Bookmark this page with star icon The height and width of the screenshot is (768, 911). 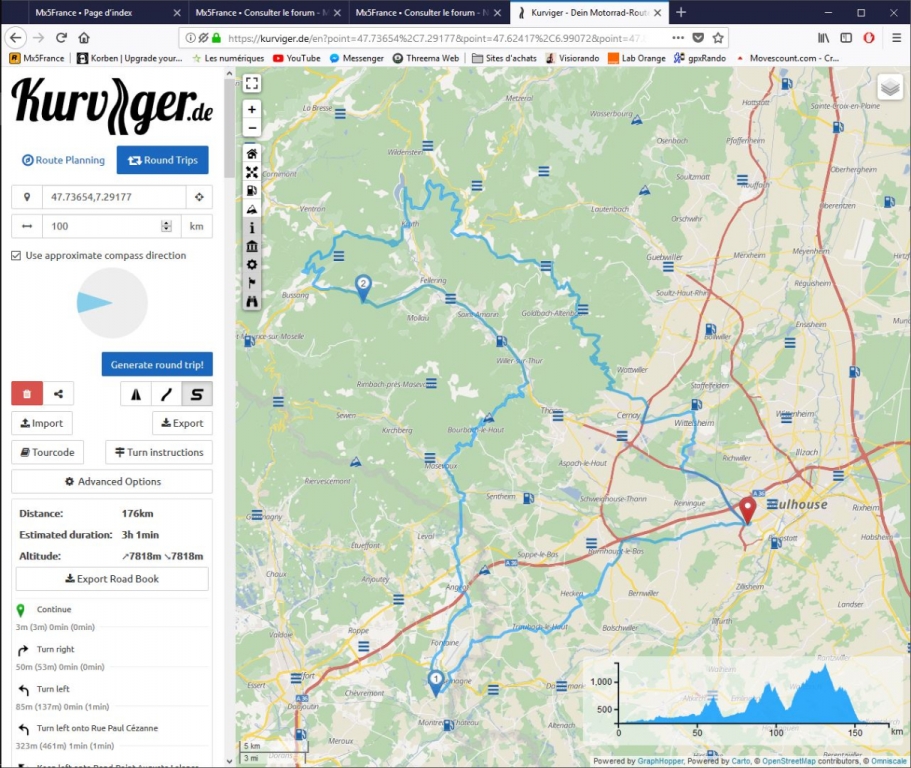click(x=718, y=38)
